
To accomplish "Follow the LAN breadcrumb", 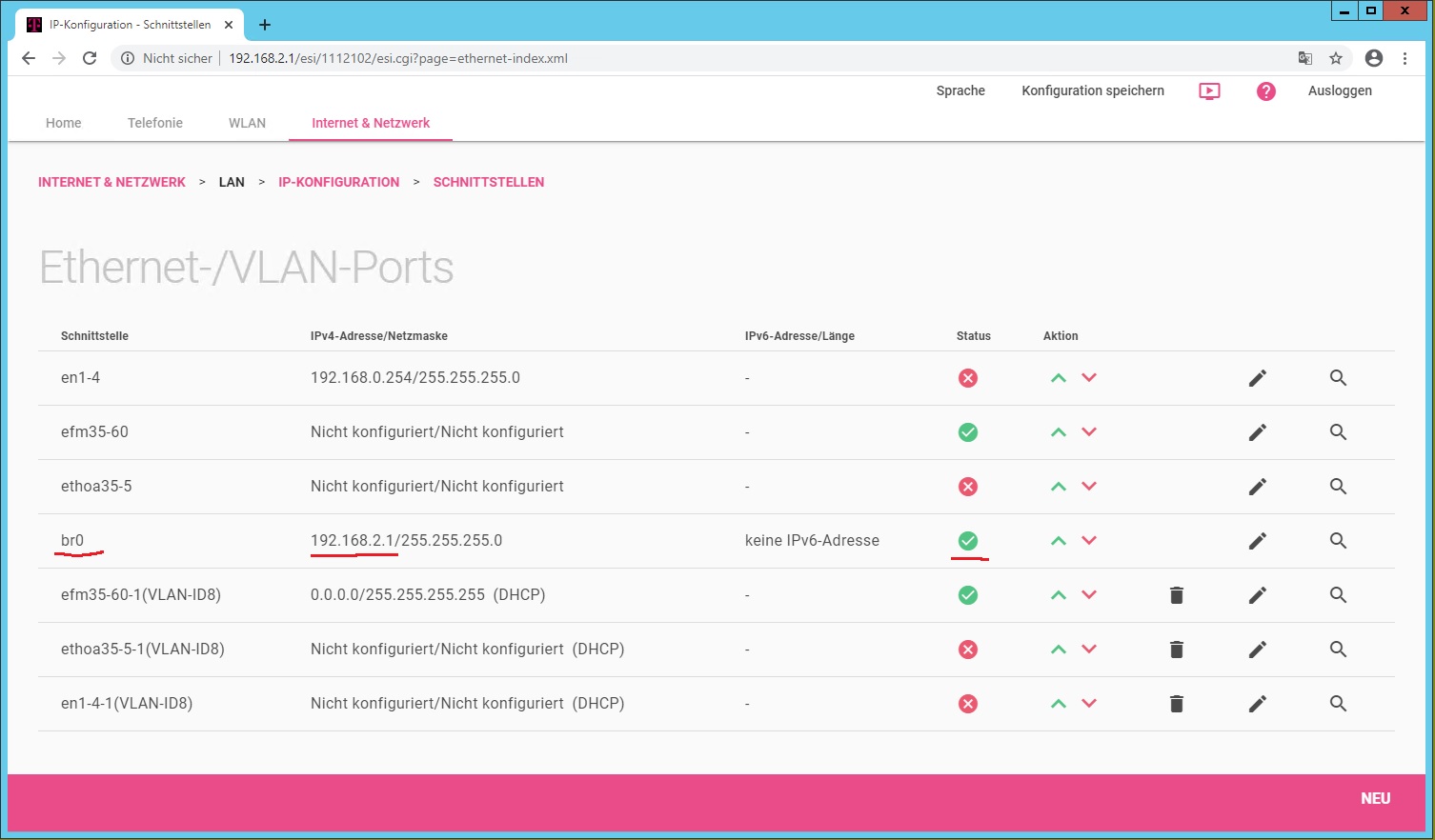I will pos(232,182).
